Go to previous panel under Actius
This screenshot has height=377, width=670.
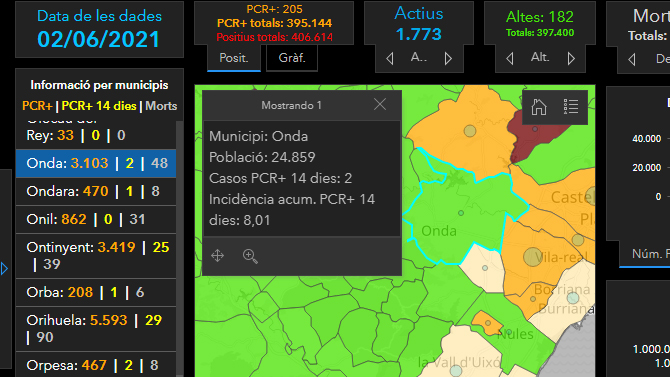(390, 58)
